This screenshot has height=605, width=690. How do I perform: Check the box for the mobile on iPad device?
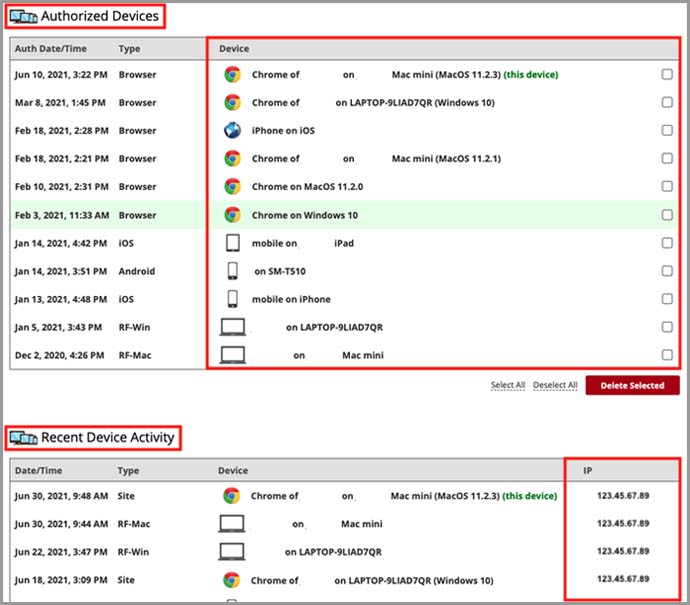point(667,243)
